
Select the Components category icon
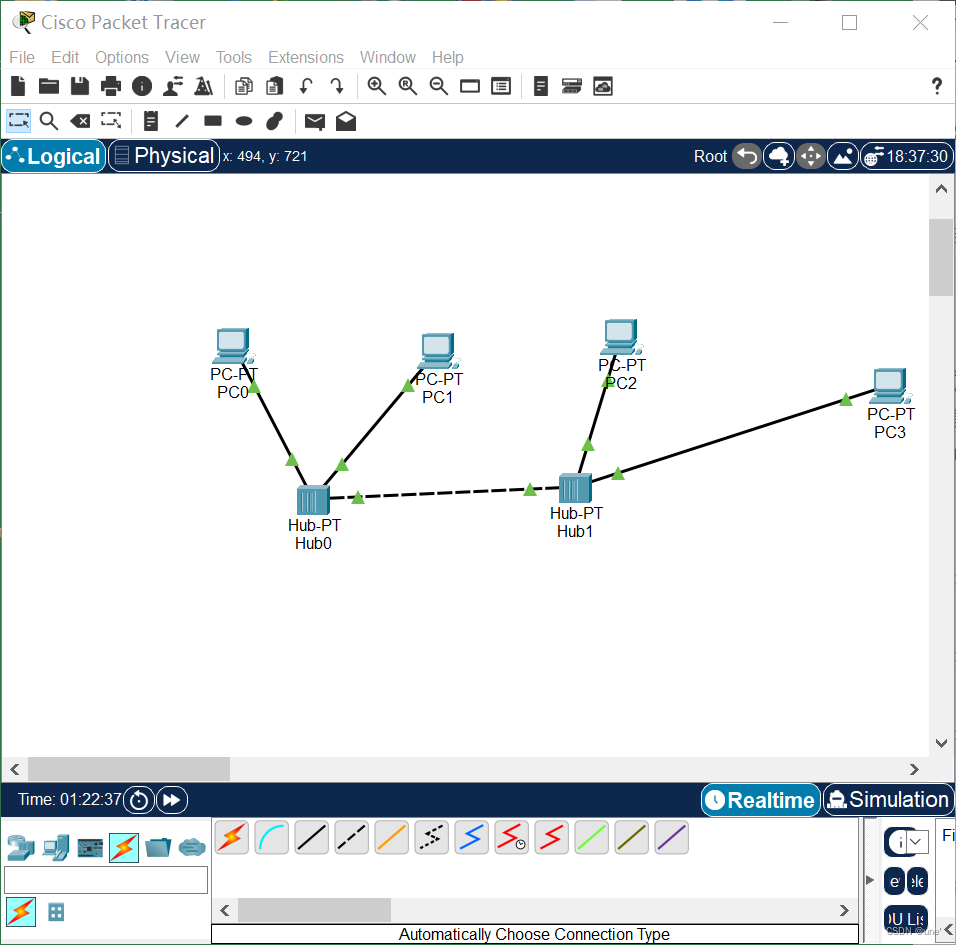pyautogui.click(x=90, y=847)
